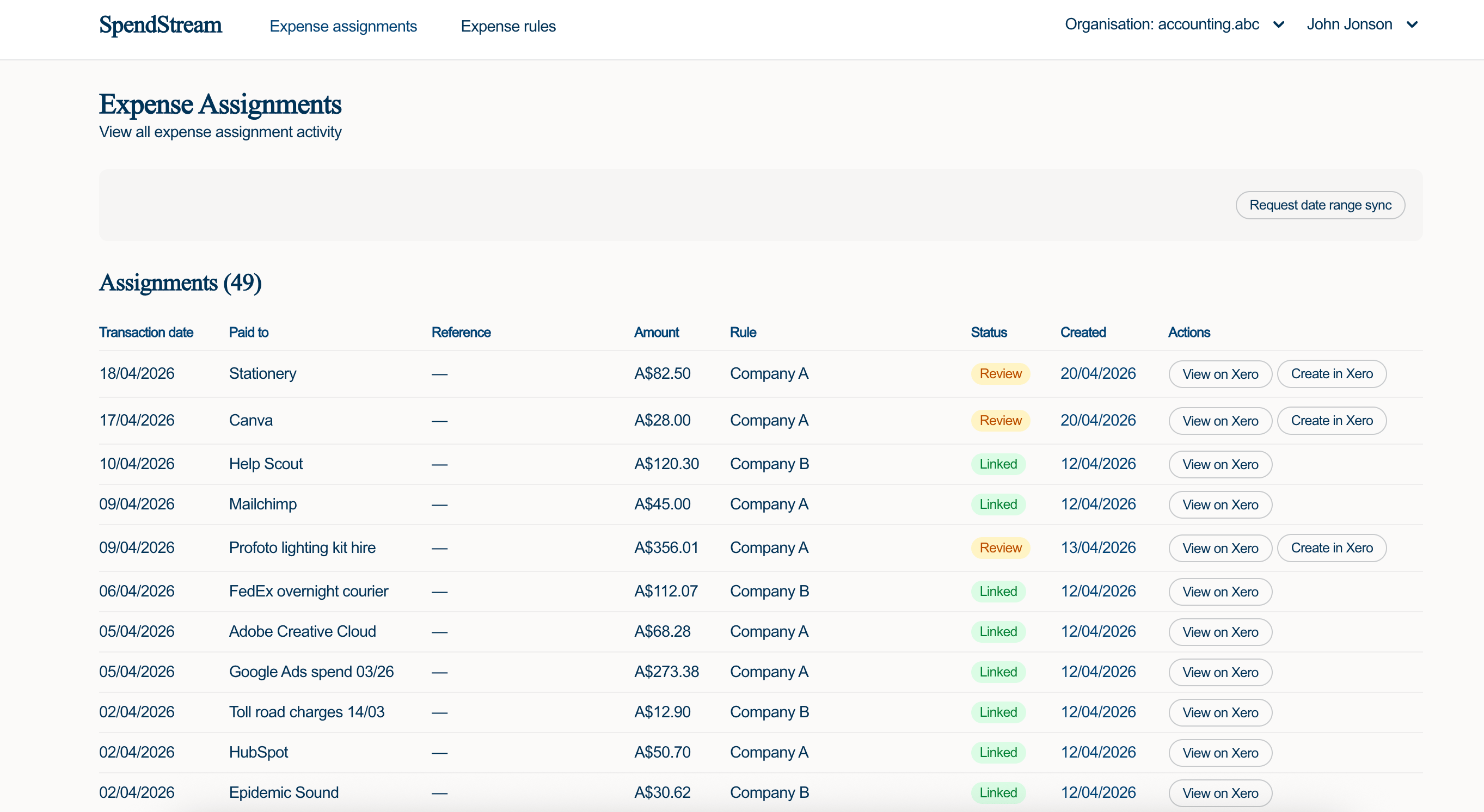
Task: Open the John Jonson user menu
Action: [1362, 24]
